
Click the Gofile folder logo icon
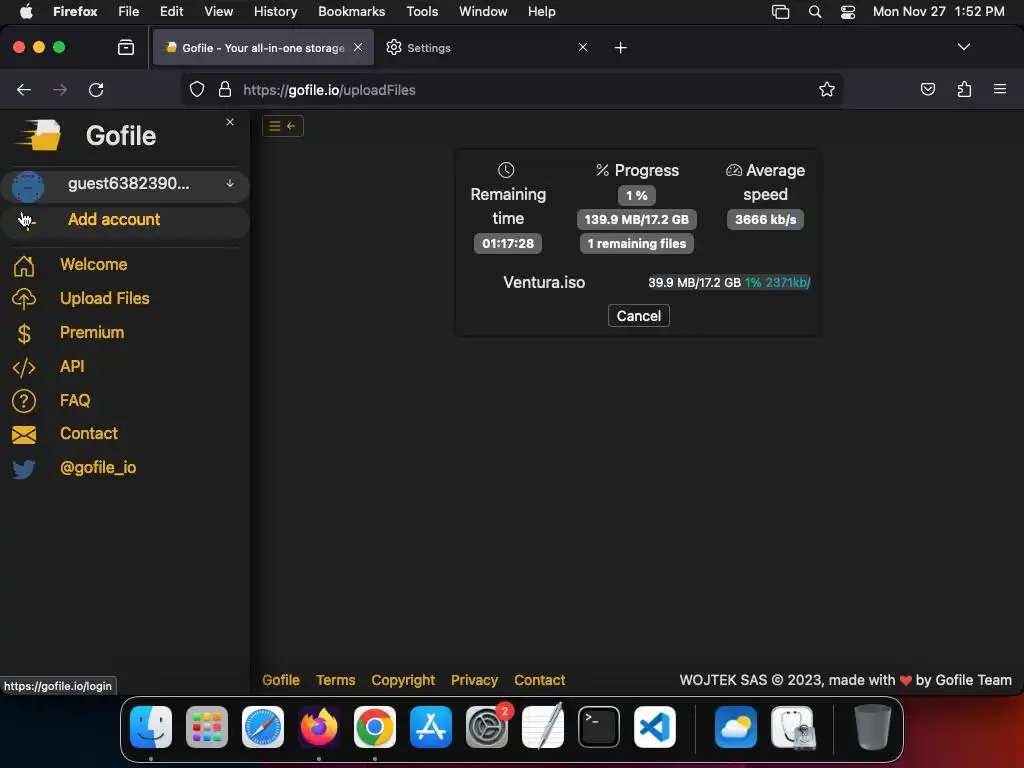(x=40, y=135)
